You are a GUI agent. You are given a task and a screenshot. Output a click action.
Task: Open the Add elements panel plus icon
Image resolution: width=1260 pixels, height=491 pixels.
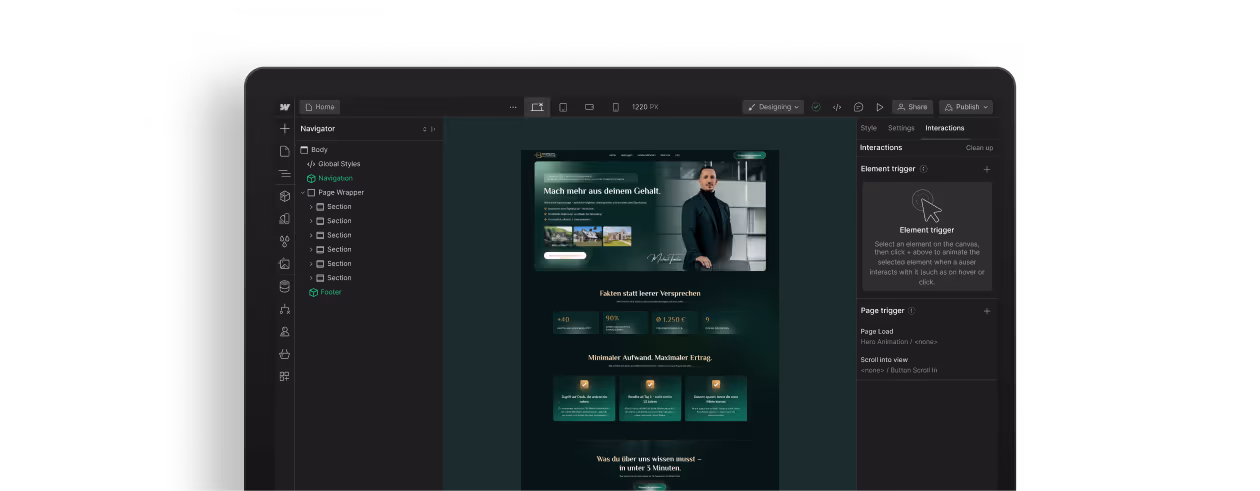[x=285, y=129]
